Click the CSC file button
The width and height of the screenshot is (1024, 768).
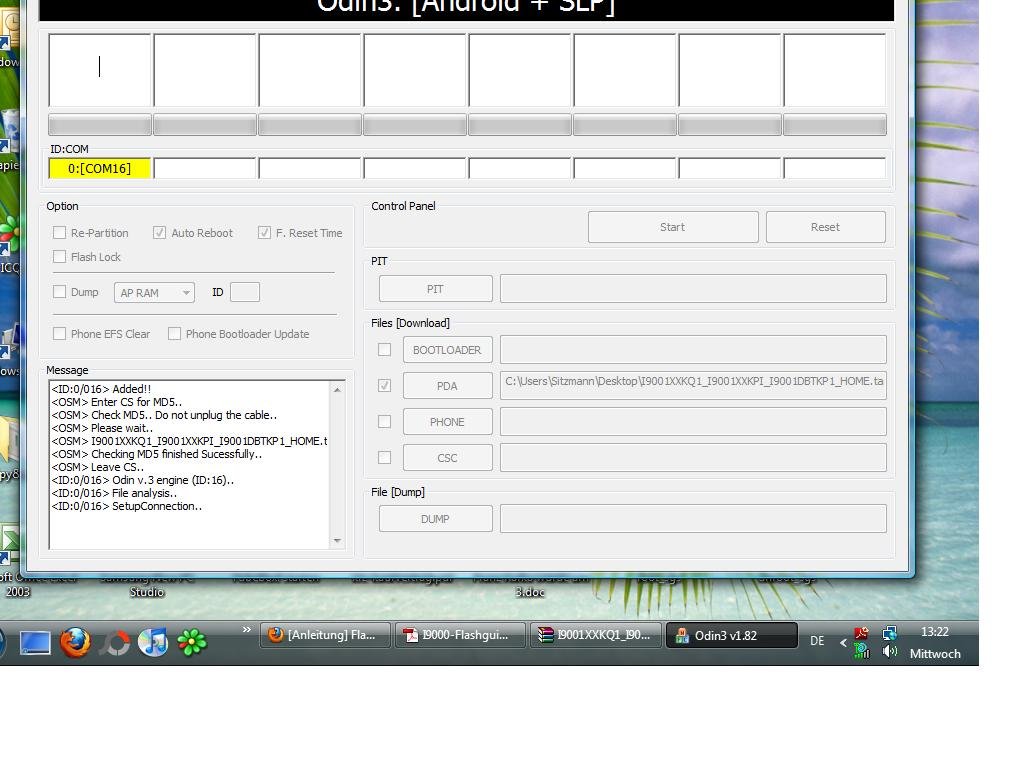[447, 458]
